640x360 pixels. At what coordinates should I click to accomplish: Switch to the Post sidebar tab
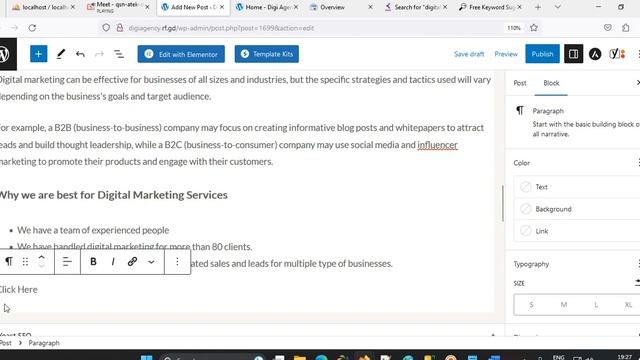point(520,83)
